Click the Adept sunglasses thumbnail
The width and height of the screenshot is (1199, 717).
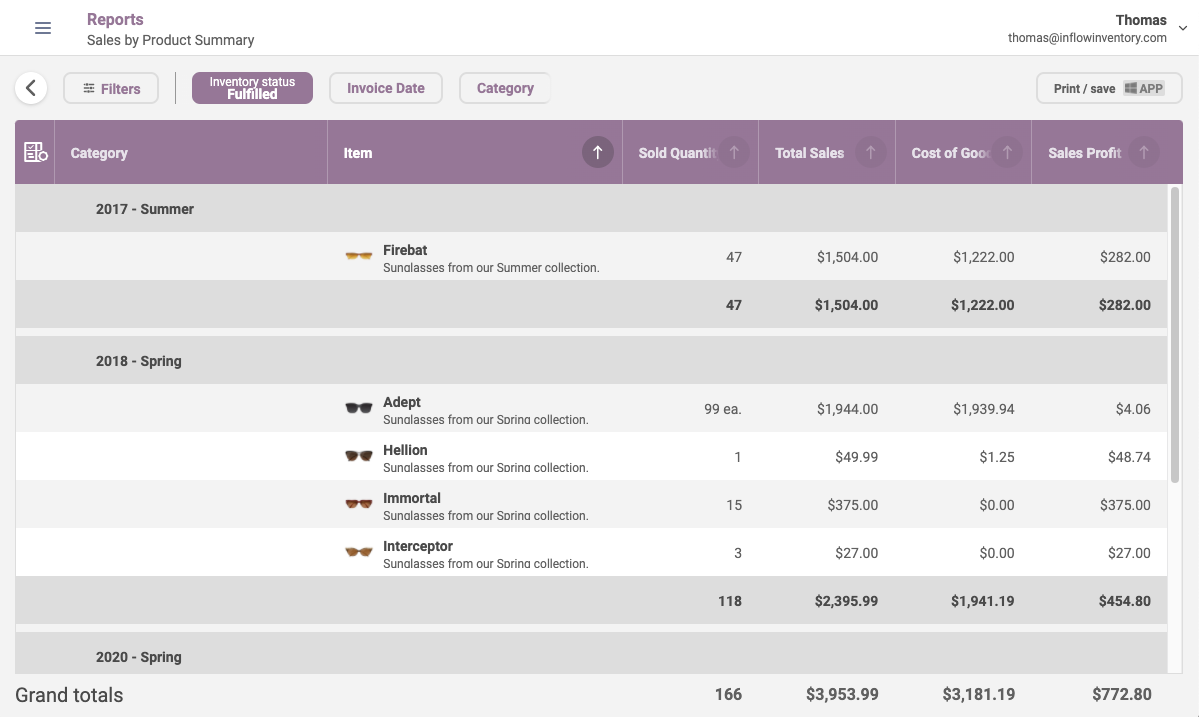[x=359, y=408]
